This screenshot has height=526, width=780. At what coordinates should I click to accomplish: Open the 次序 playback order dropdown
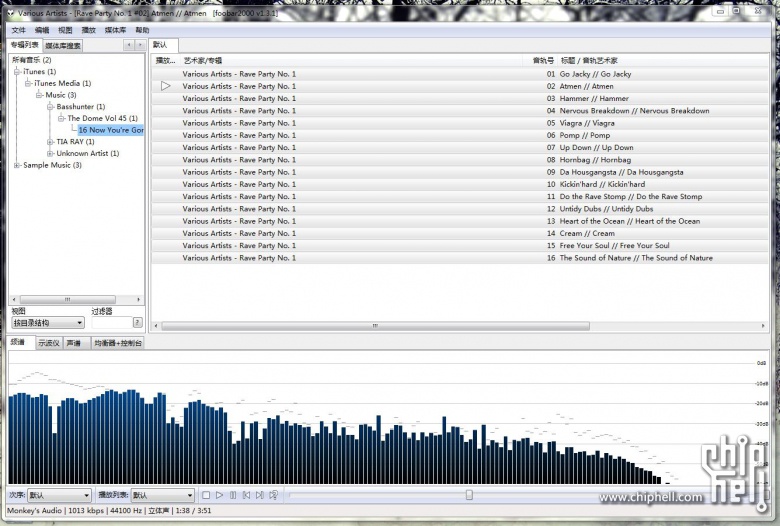59,495
